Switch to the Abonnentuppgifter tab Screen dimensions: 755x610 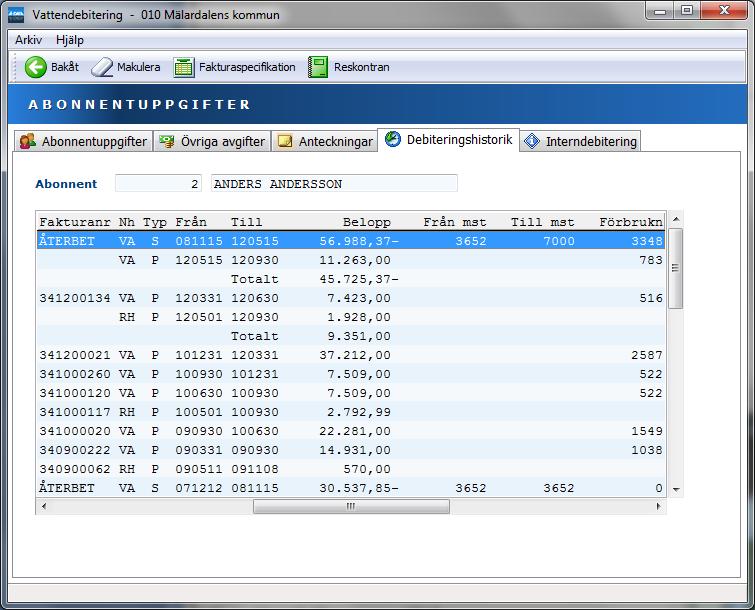tap(83, 141)
